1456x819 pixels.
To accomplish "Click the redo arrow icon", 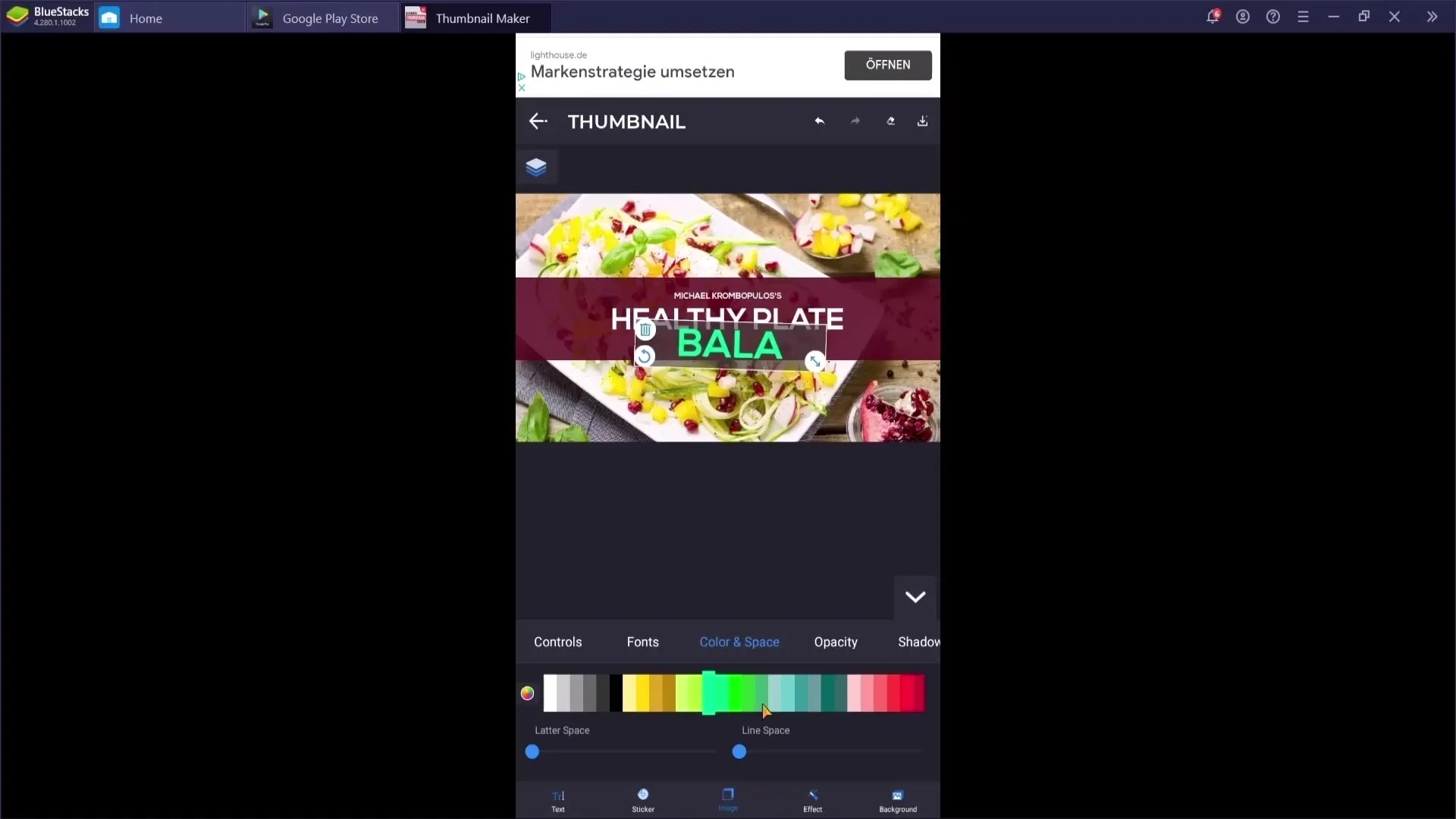I will pos(855,120).
